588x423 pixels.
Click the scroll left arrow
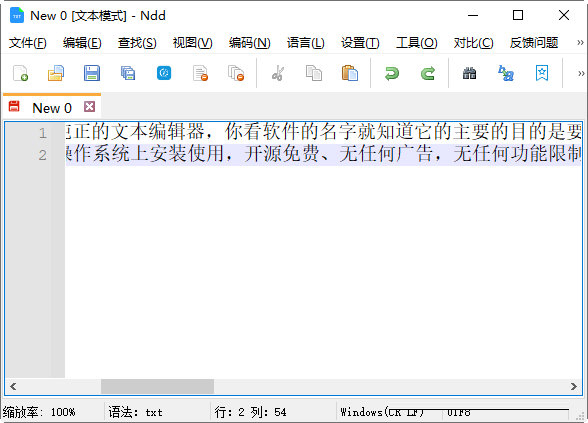click(x=13, y=386)
